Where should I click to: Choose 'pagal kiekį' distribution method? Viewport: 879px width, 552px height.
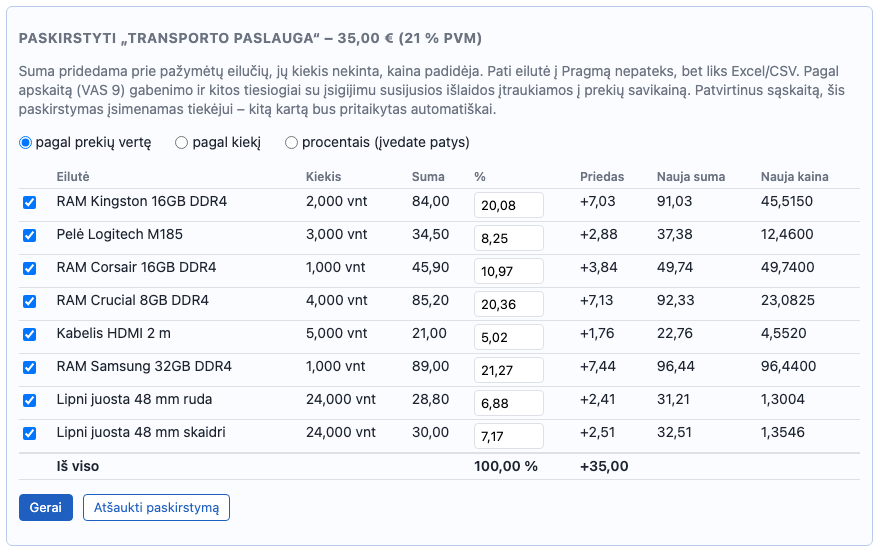click(181, 143)
